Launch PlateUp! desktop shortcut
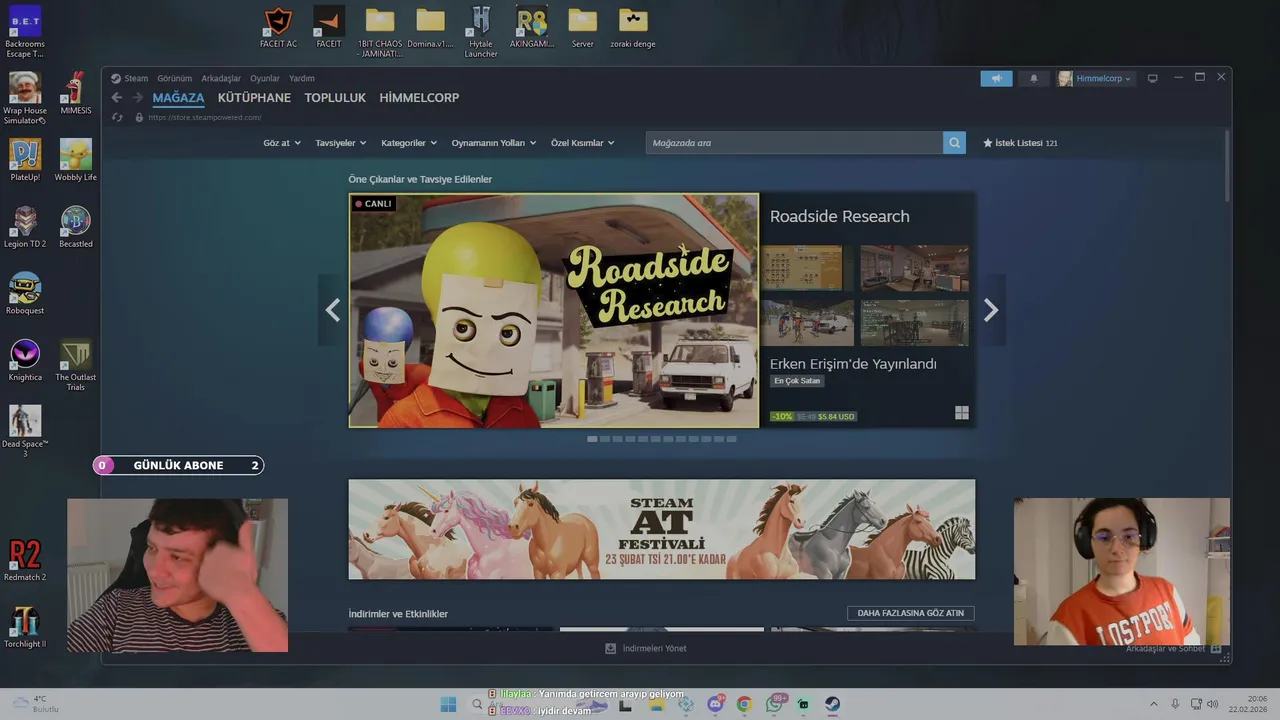Image resolution: width=1280 pixels, height=720 pixels. 25,160
